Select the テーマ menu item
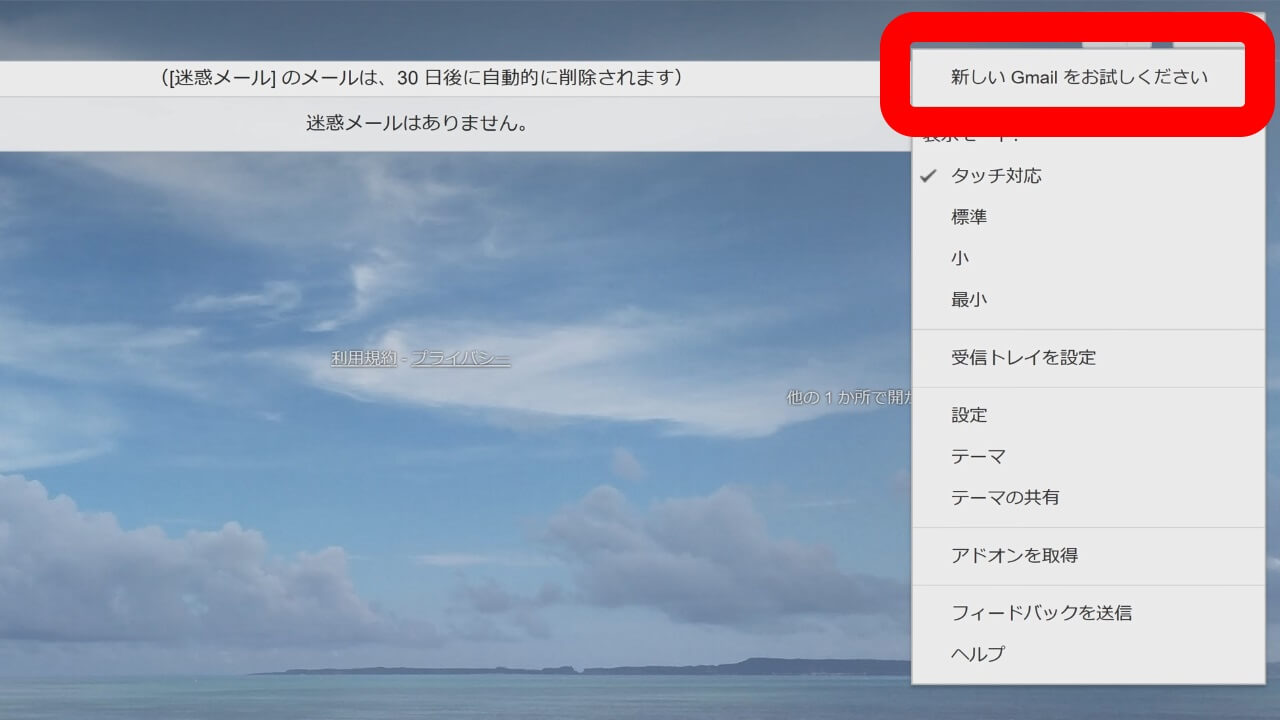 click(978, 456)
